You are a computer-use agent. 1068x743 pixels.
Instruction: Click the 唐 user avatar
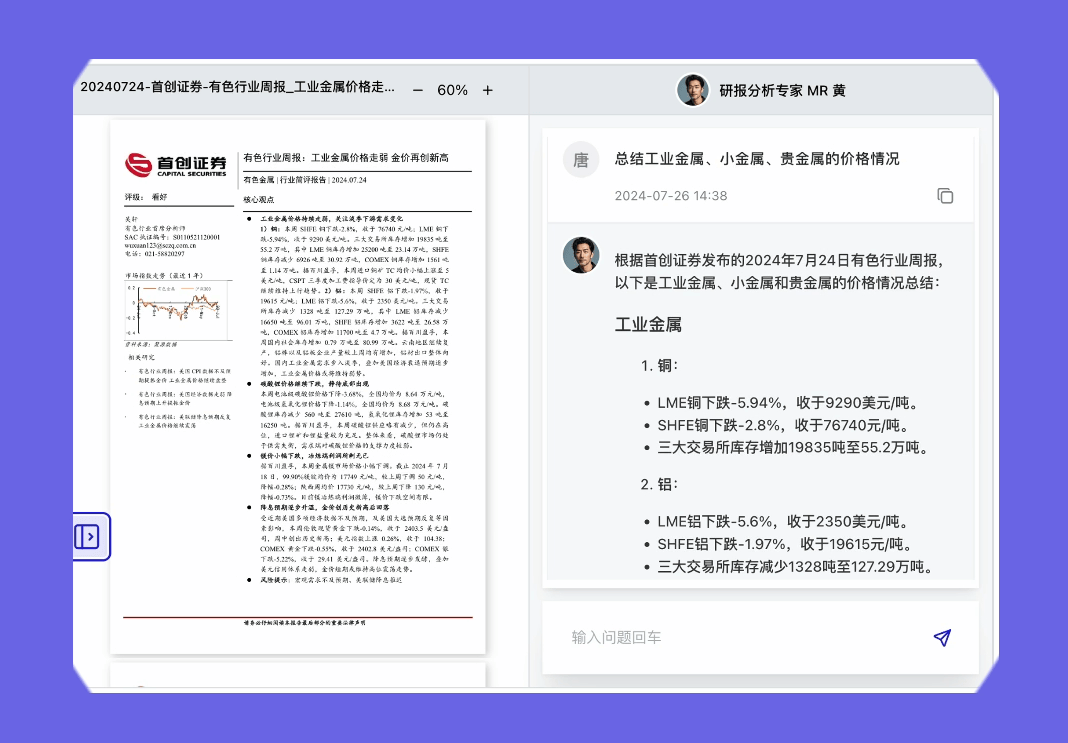point(580,159)
